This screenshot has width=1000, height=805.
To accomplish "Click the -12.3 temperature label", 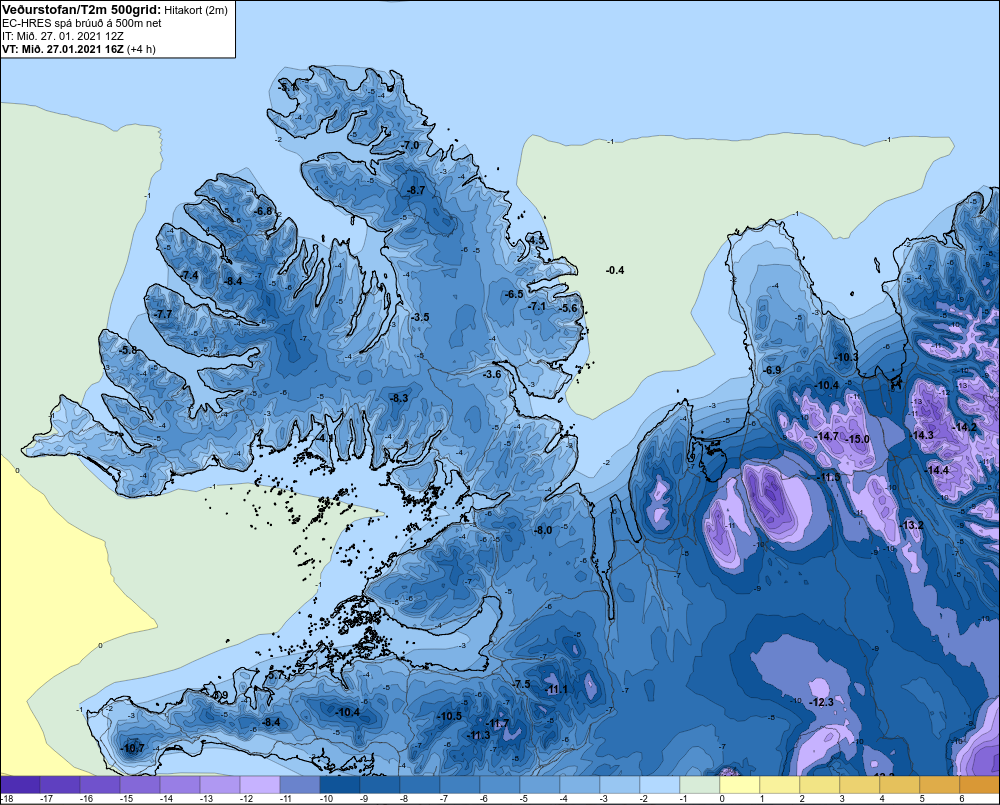I will pyautogui.click(x=823, y=702).
